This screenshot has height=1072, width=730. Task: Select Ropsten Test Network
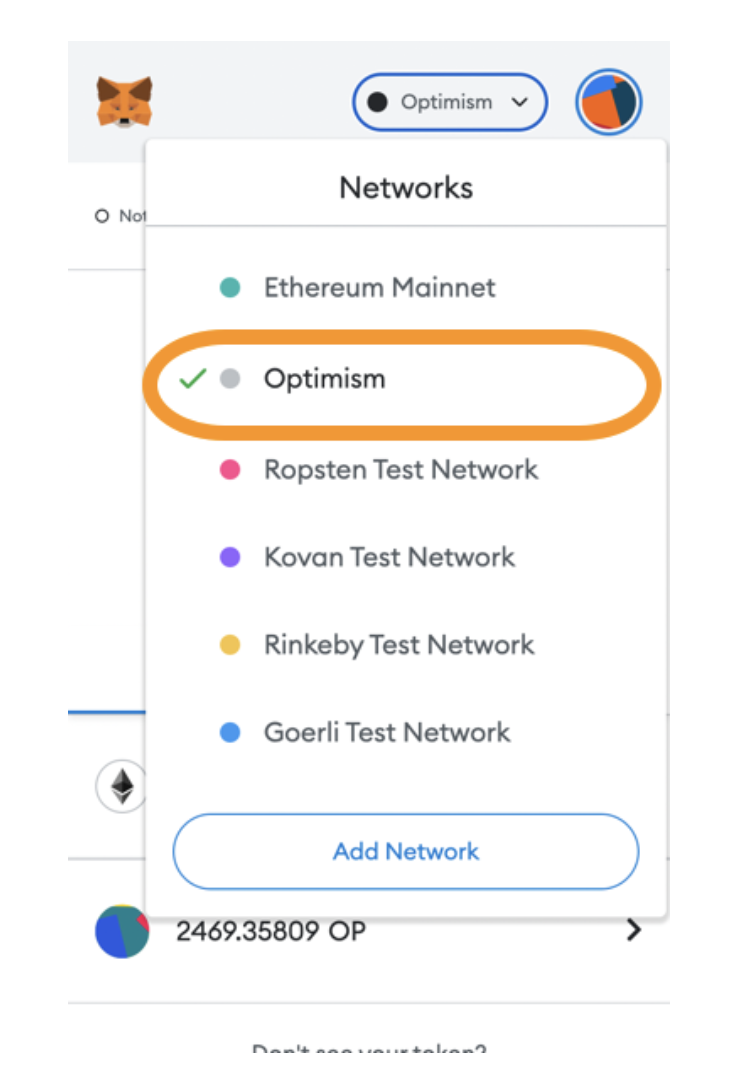[x=406, y=470]
